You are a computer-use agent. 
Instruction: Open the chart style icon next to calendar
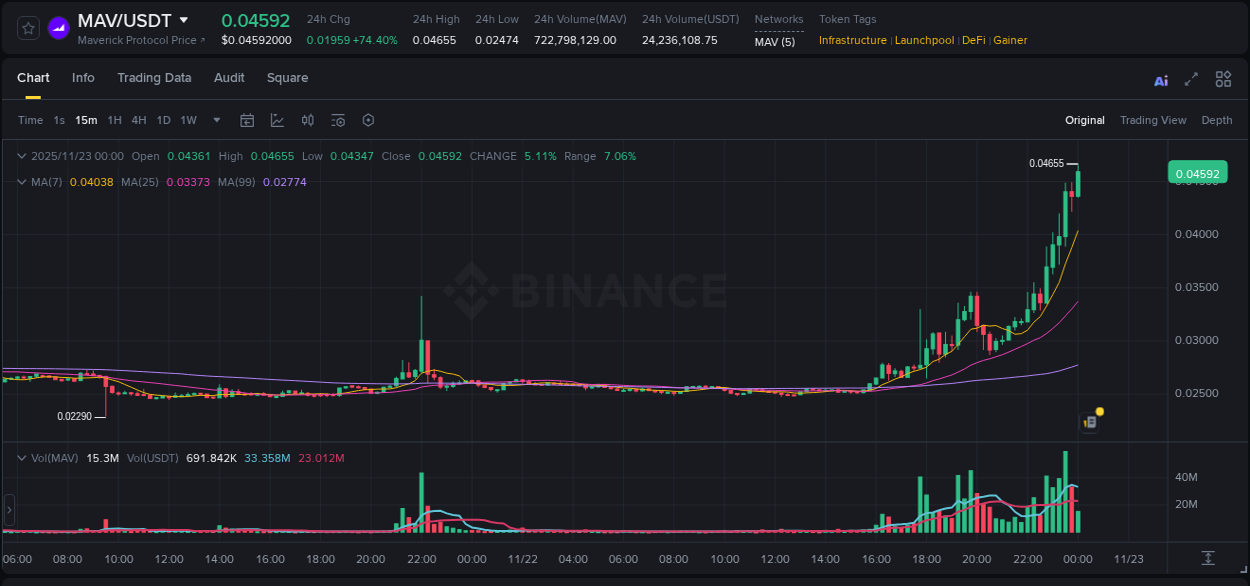pos(277,120)
